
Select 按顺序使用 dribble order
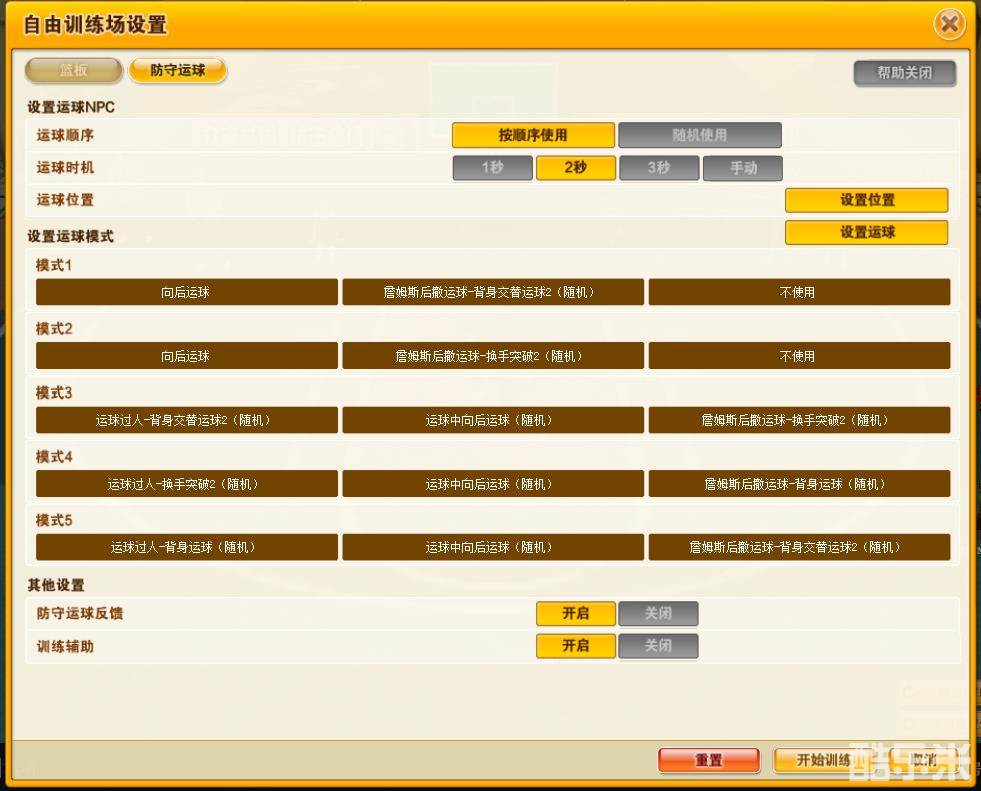pyautogui.click(x=533, y=135)
